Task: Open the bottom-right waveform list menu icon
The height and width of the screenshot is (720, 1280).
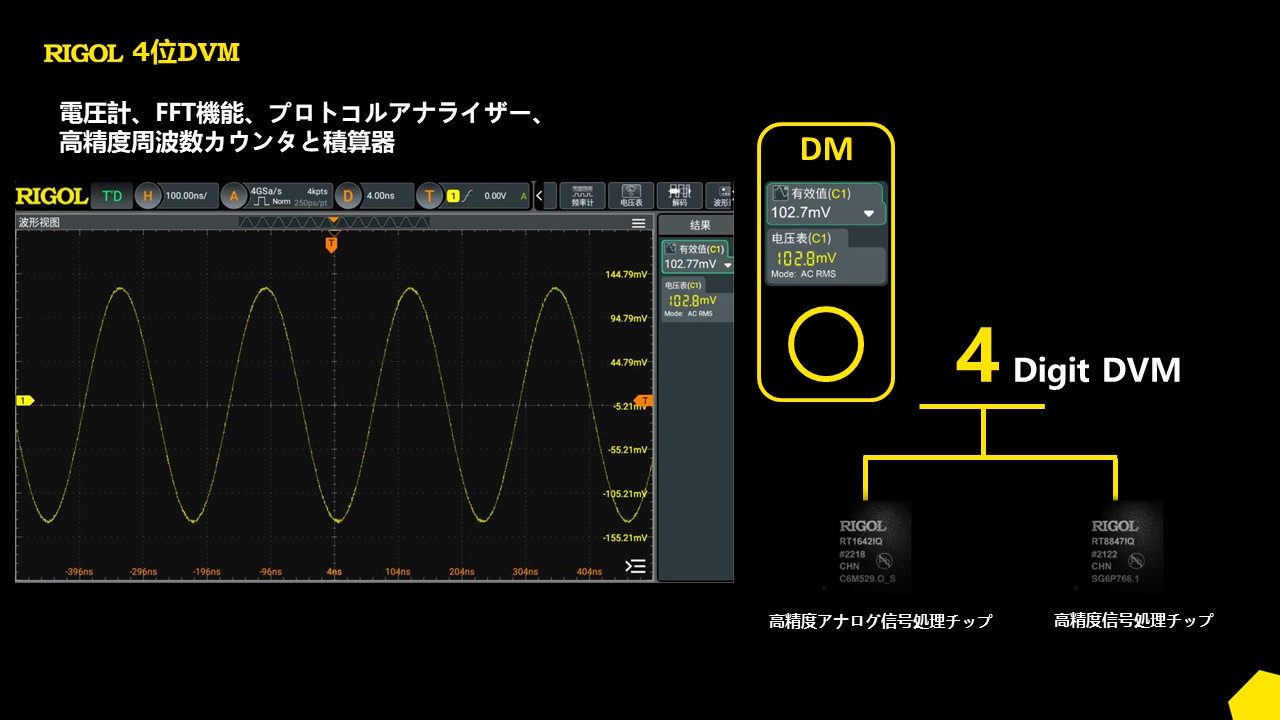Action: click(635, 567)
